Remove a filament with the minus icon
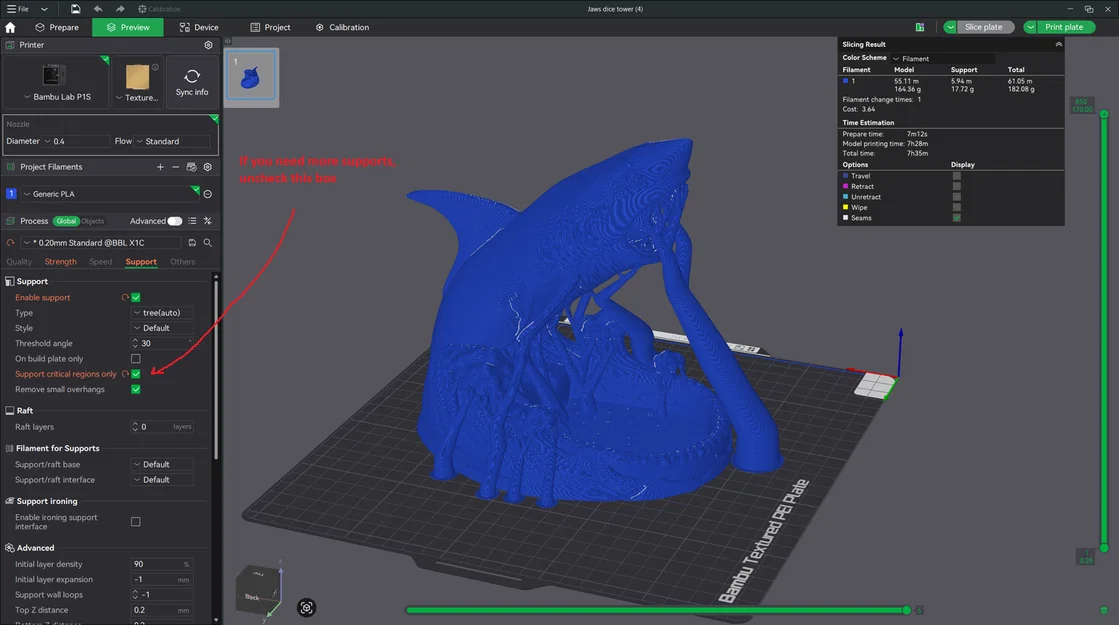The image size is (1119, 625). (x=176, y=167)
